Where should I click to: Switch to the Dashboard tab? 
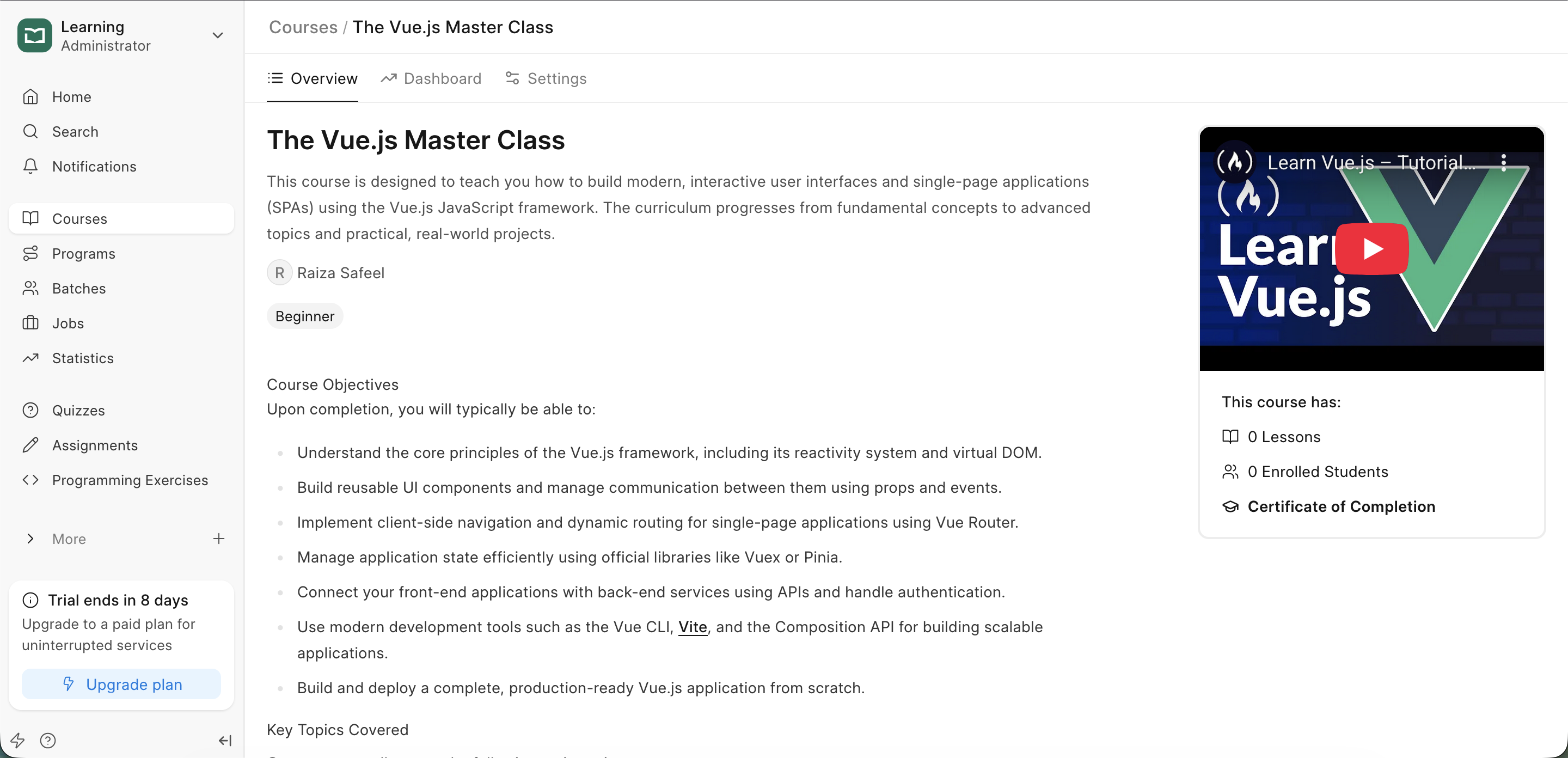click(x=431, y=78)
